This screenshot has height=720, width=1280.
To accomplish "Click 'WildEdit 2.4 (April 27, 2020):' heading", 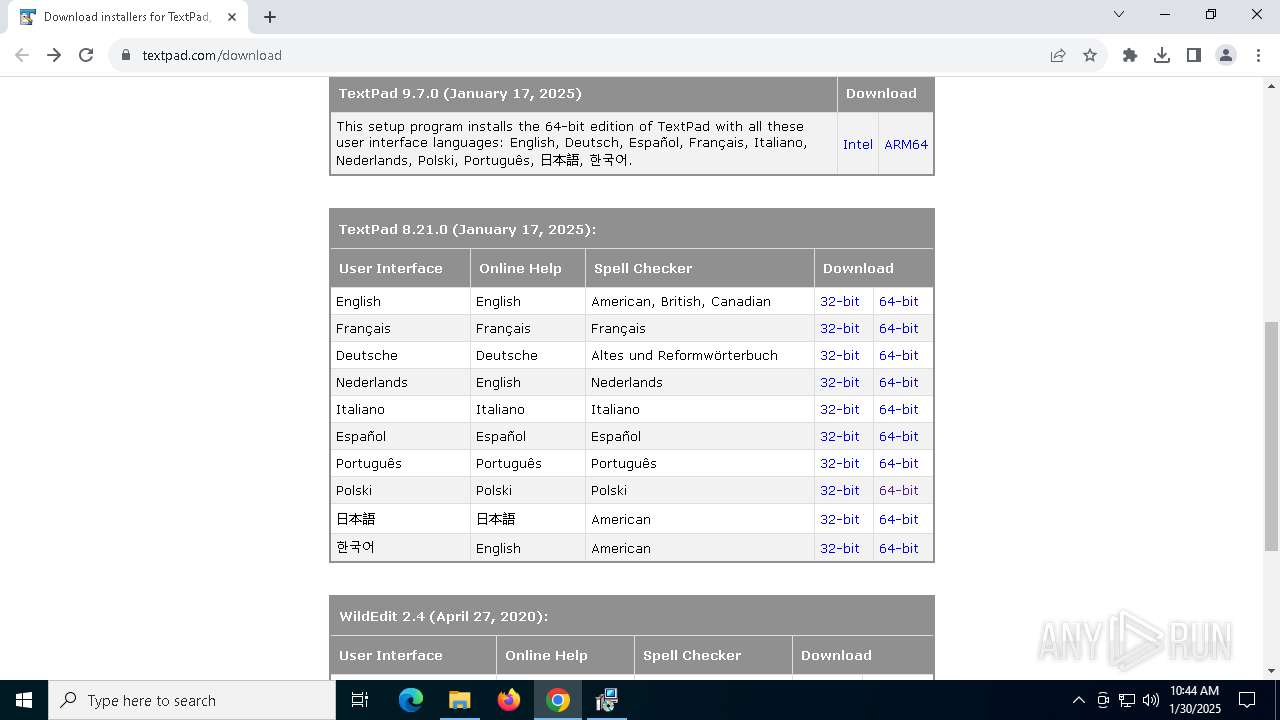I will (443, 616).
